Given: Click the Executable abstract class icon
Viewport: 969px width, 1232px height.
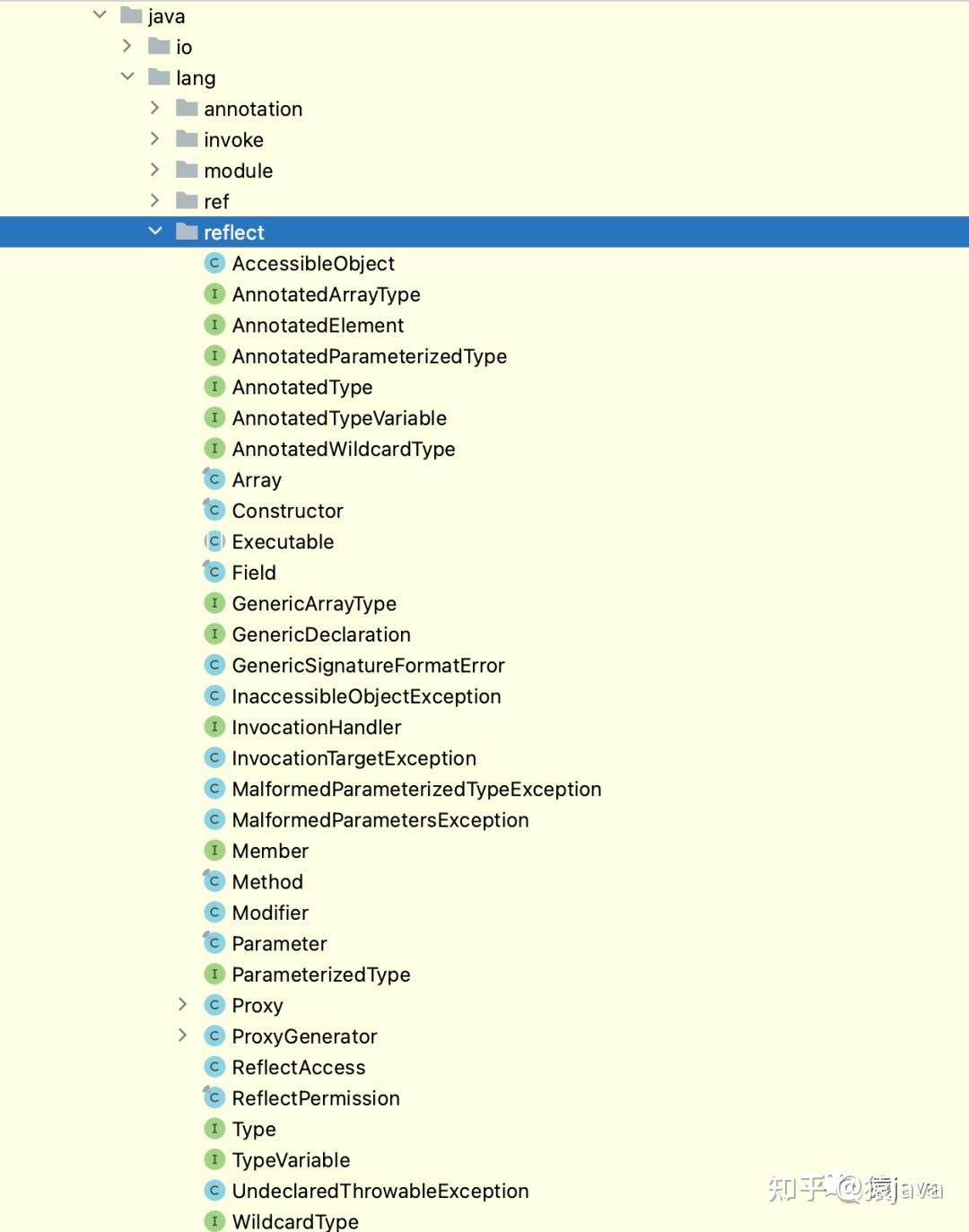Looking at the screenshot, I should tap(214, 541).
